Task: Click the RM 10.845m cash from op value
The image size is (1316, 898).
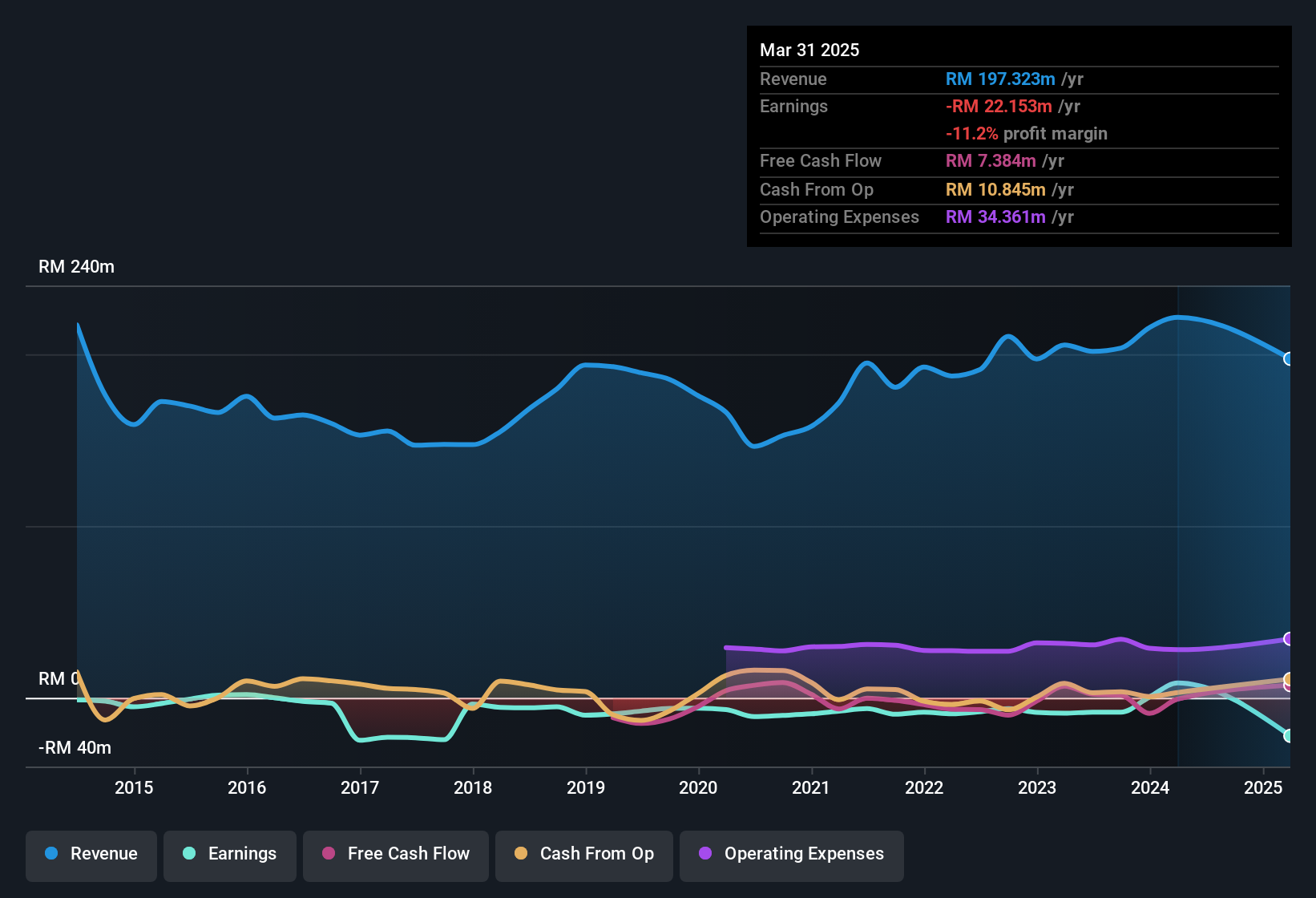Action: click(x=995, y=189)
